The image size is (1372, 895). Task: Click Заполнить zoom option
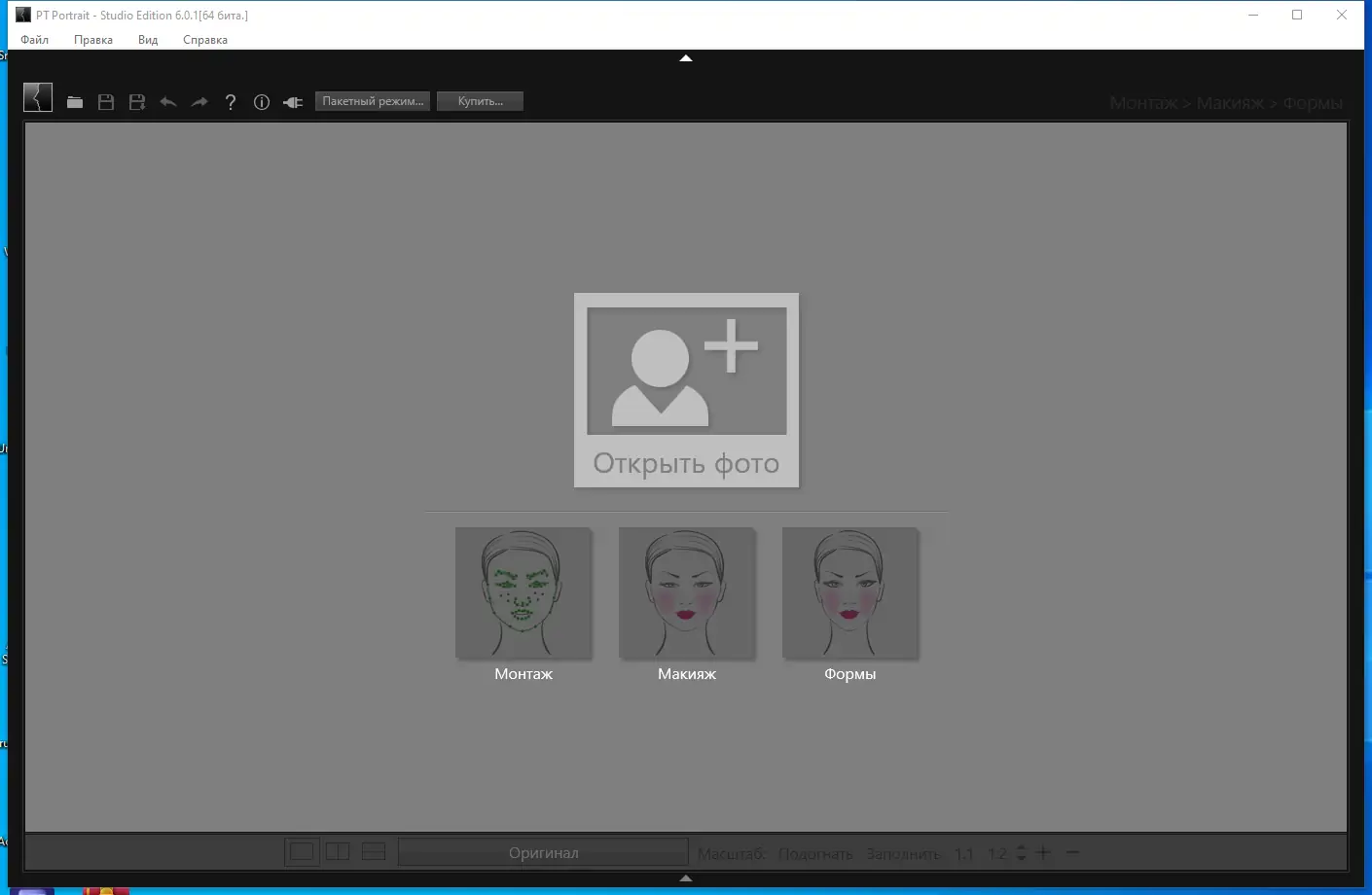[x=904, y=854]
